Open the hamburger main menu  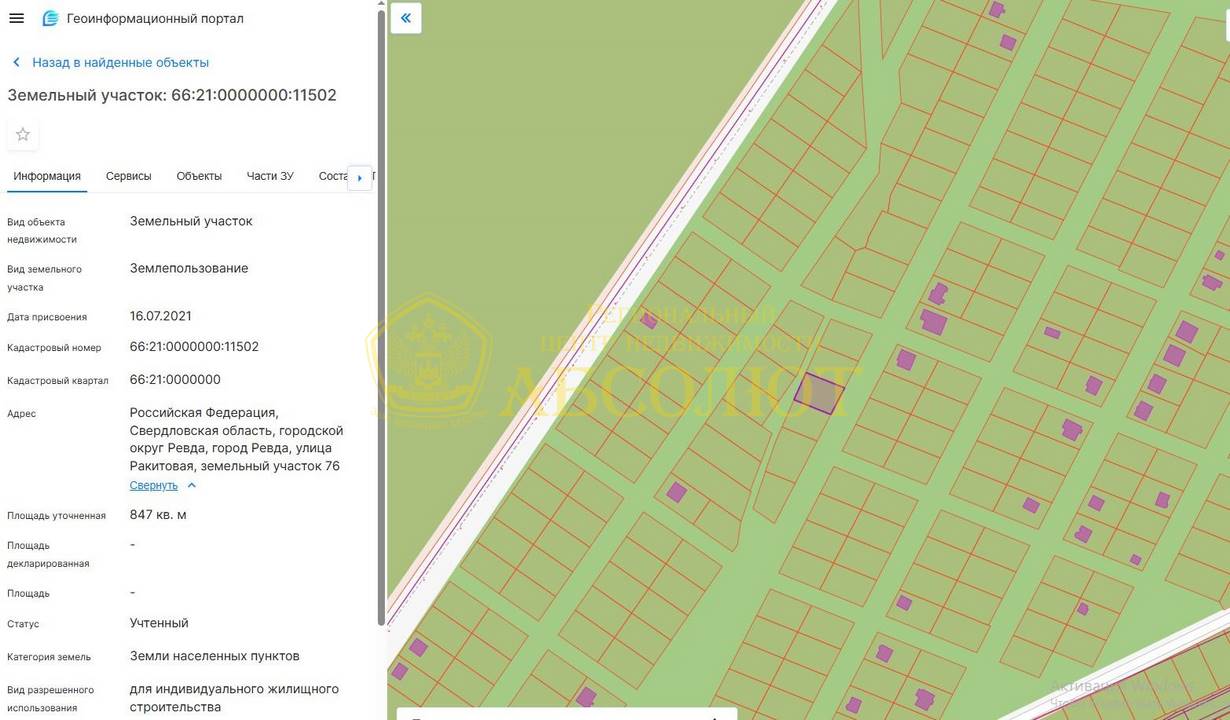(16, 18)
